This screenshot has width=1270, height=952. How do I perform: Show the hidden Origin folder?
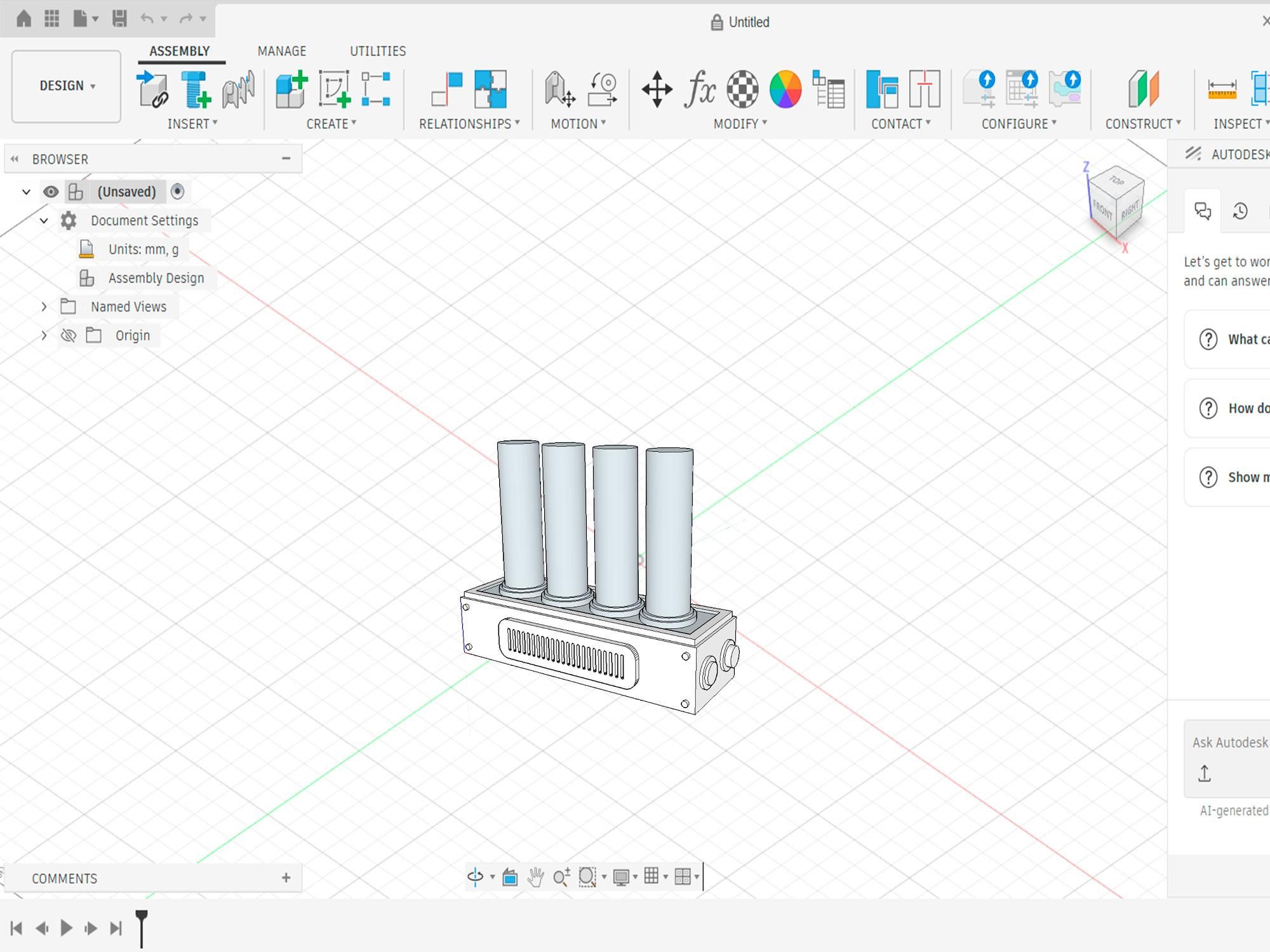(x=69, y=335)
